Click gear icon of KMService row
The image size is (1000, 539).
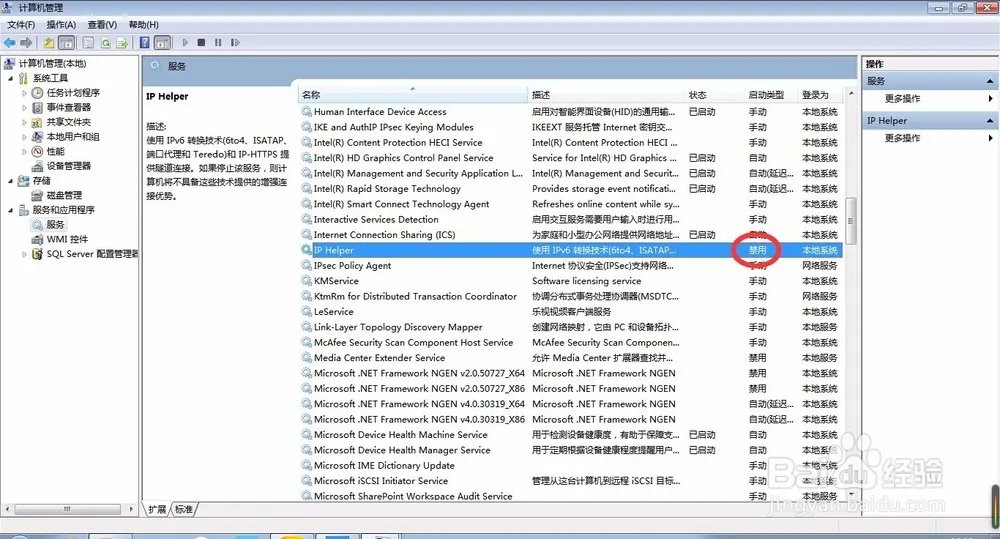pos(307,281)
